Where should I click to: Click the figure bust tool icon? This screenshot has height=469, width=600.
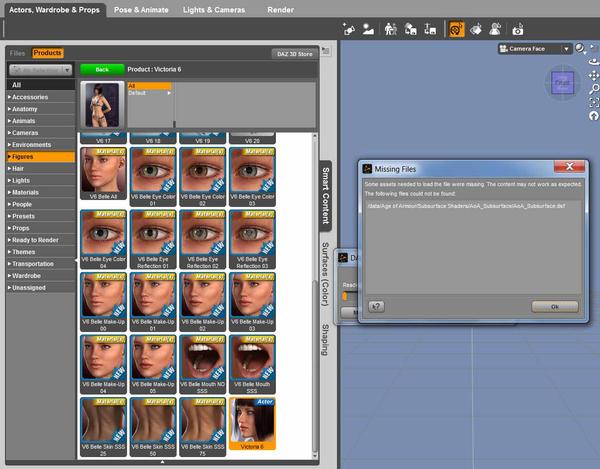point(496,29)
